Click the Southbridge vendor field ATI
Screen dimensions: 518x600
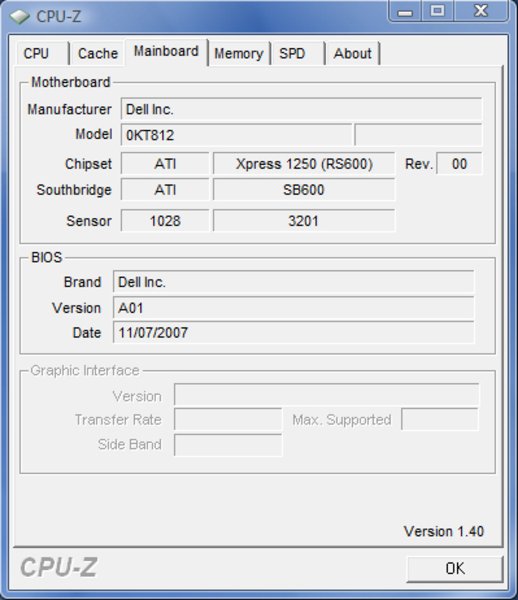165,189
